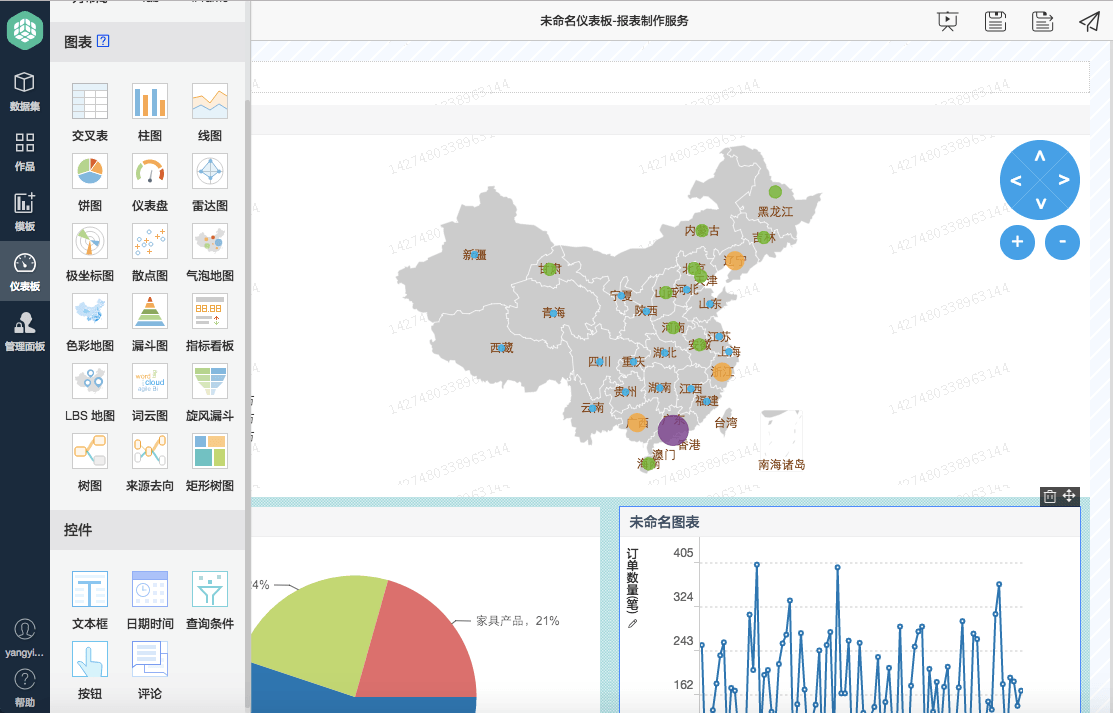Save the dashboard with disk icon
This screenshot has width=1113, height=713.
[995, 21]
